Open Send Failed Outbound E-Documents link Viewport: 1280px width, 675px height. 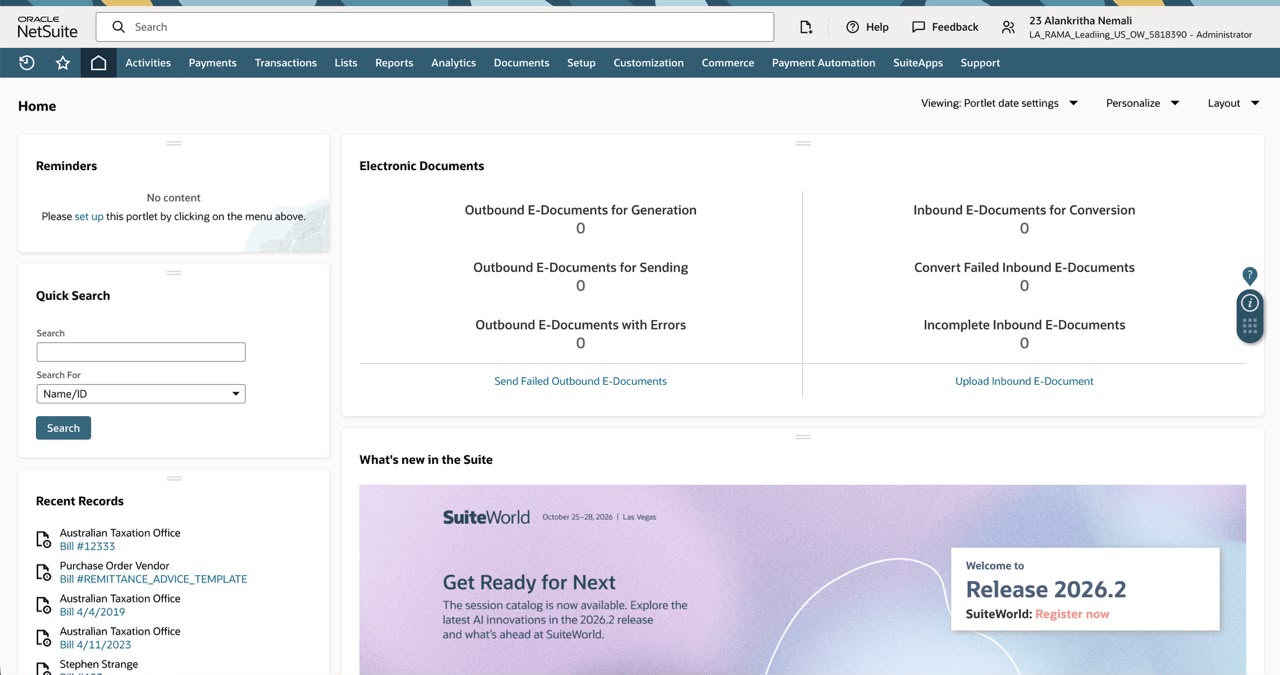(x=581, y=381)
